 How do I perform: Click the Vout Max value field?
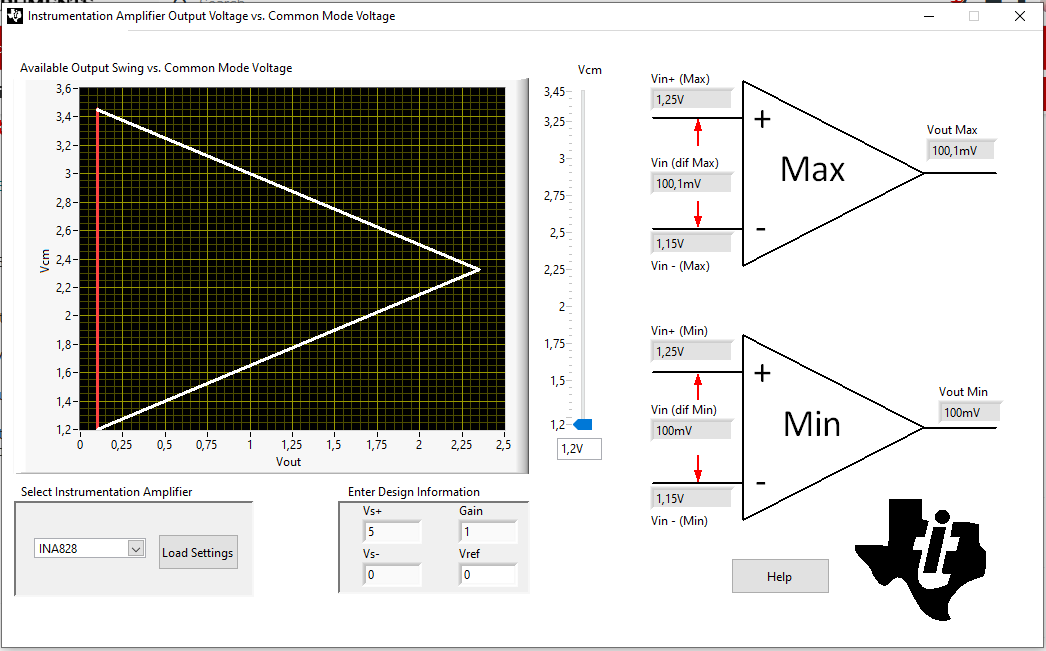[961, 151]
